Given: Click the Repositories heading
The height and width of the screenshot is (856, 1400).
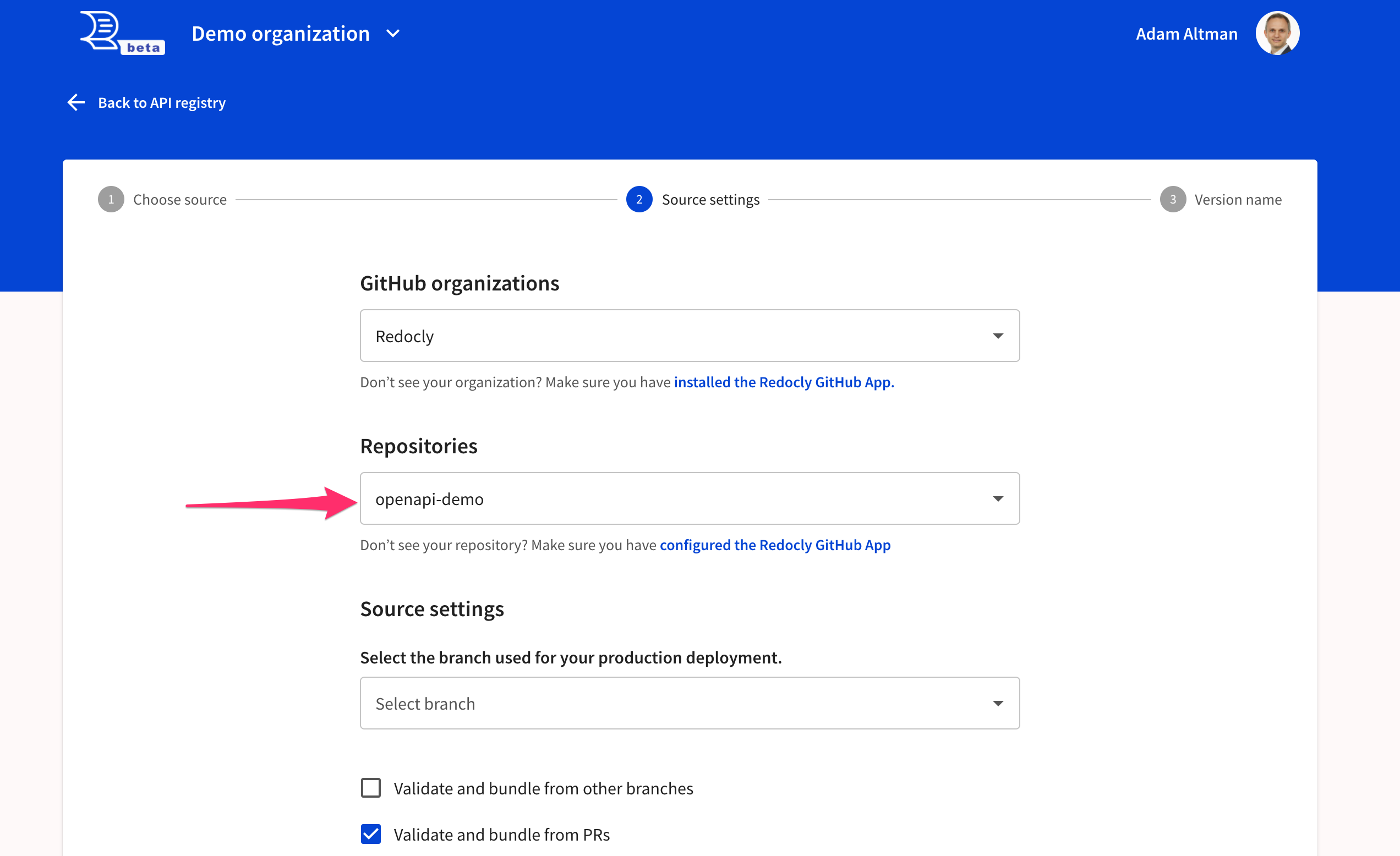Looking at the screenshot, I should [x=418, y=446].
